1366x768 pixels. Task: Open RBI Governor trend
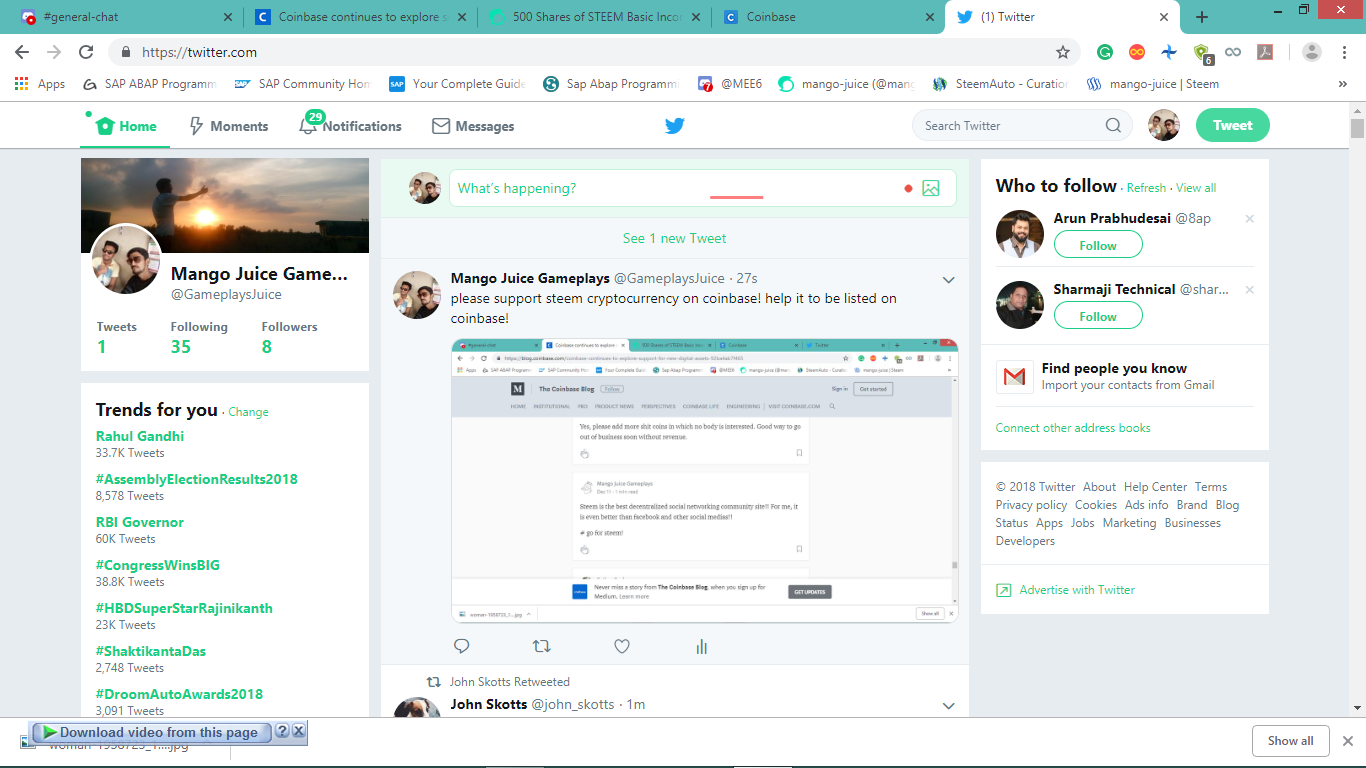(140, 522)
